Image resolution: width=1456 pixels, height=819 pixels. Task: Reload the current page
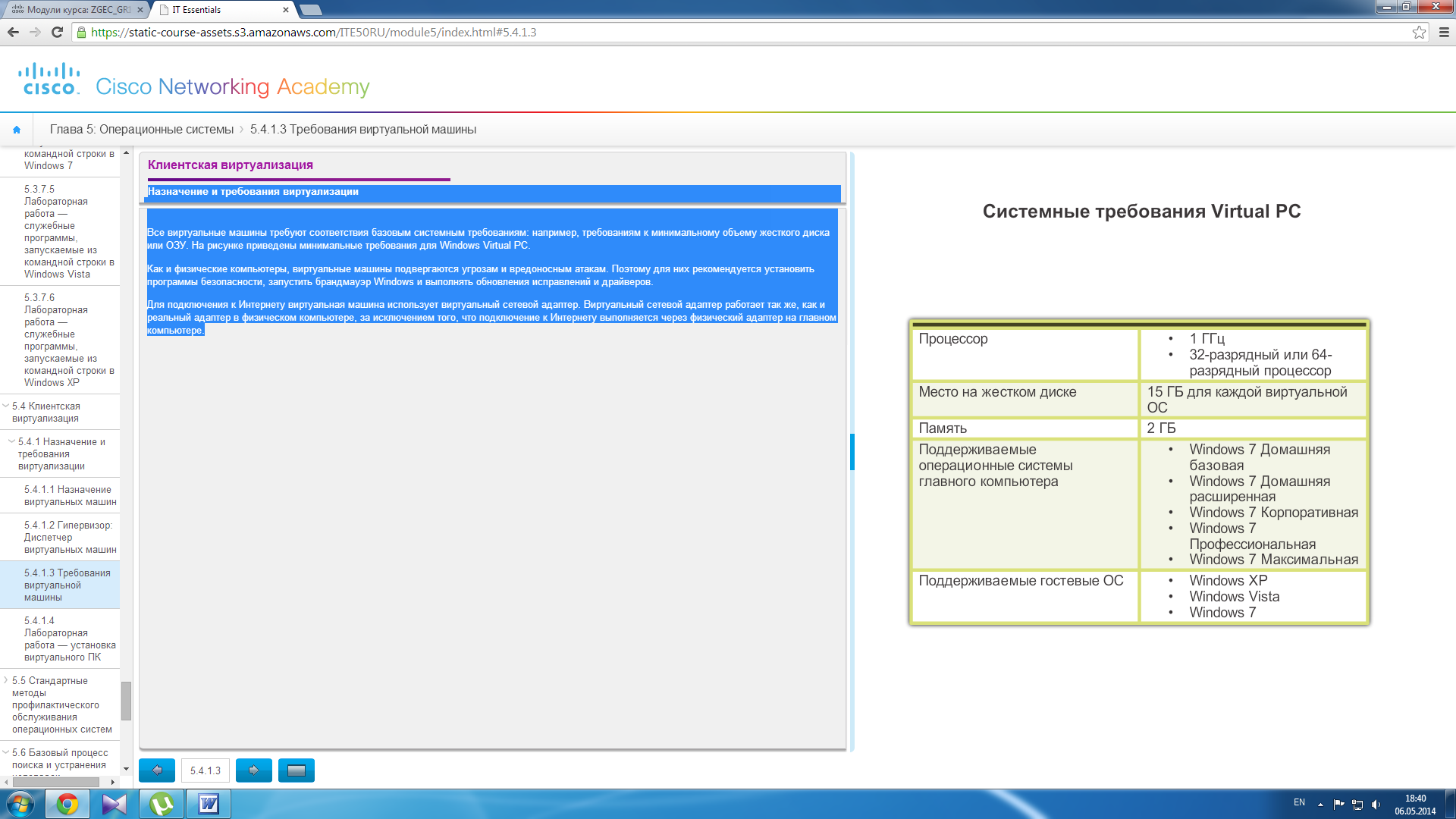(x=57, y=32)
